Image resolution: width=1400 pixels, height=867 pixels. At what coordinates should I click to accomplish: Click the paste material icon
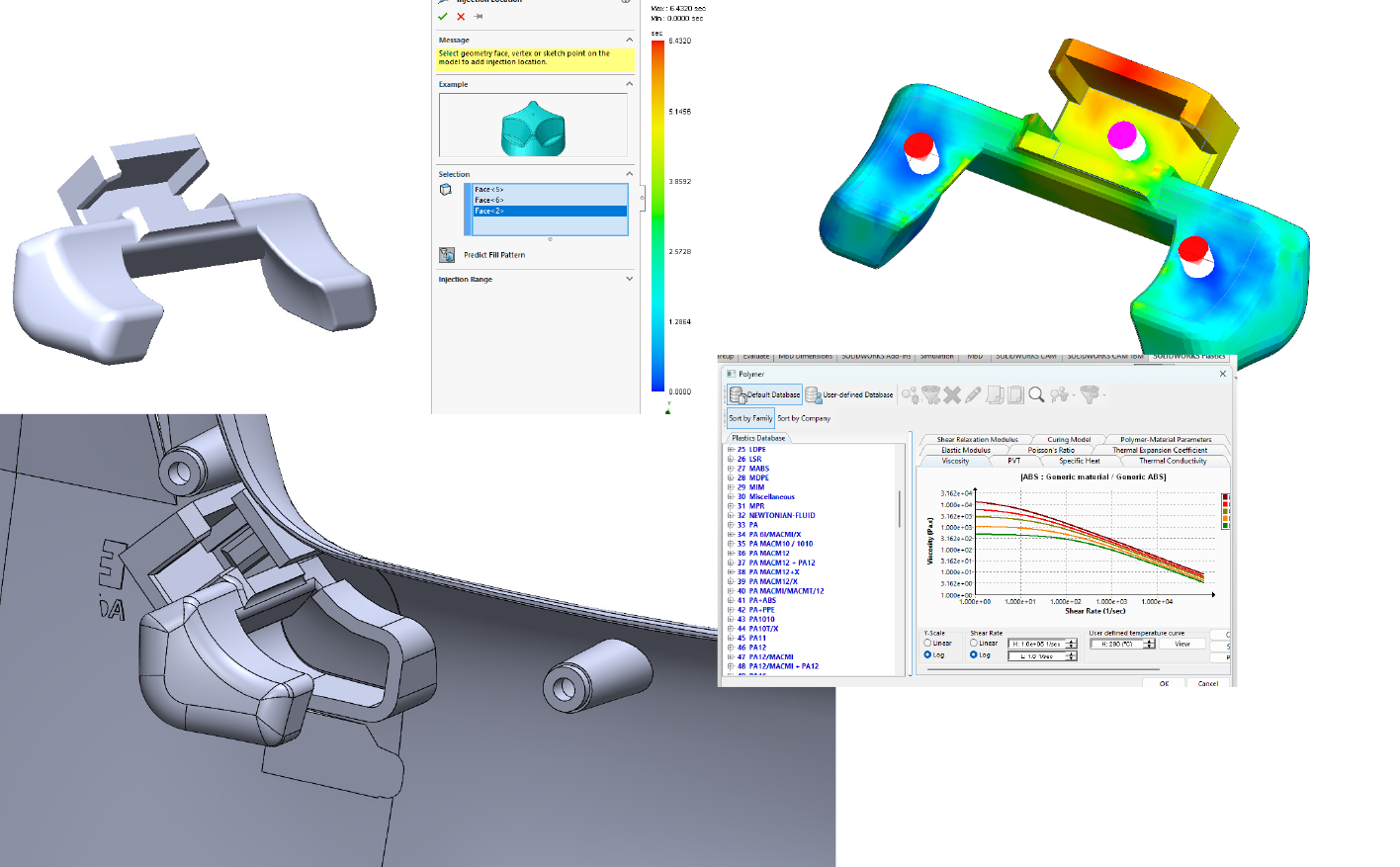click(1015, 395)
